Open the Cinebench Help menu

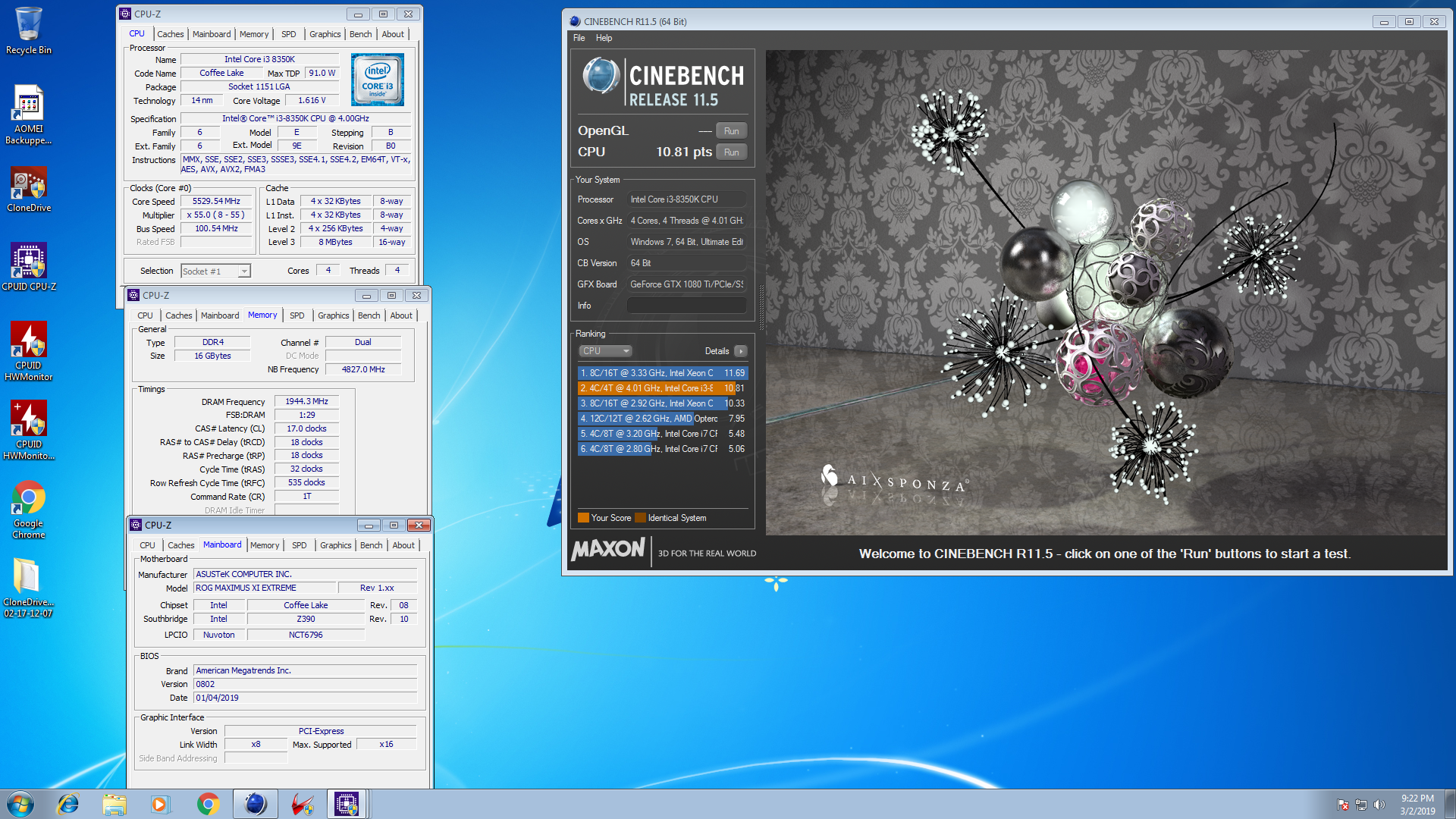[604, 38]
